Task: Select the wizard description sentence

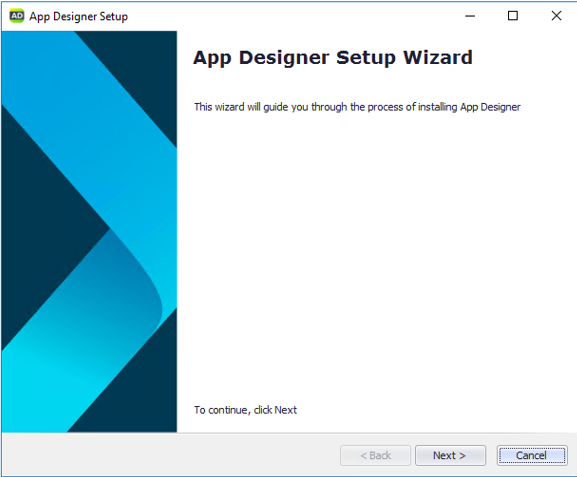Action: [357, 107]
